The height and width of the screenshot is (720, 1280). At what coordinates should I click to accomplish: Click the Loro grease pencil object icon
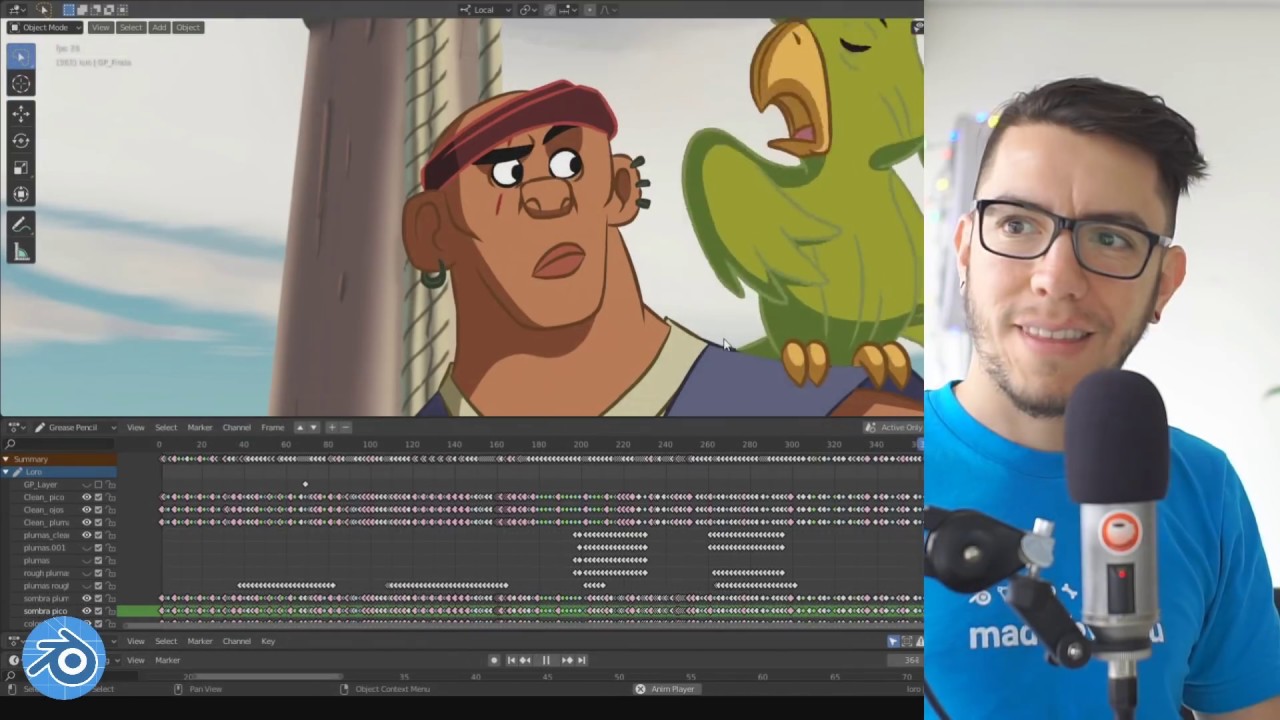pyautogui.click(x=17, y=472)
